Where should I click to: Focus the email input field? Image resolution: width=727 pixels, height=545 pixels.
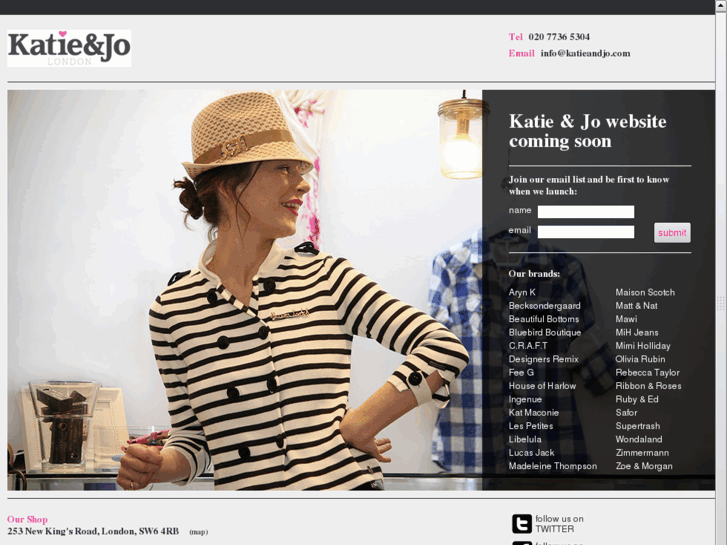tap(586, 232)
